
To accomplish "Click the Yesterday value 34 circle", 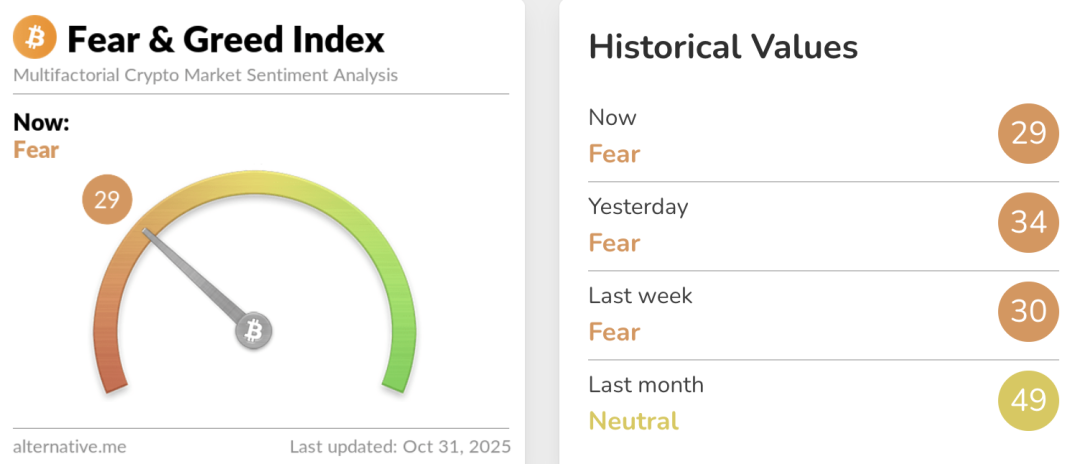I will 1028,222.
